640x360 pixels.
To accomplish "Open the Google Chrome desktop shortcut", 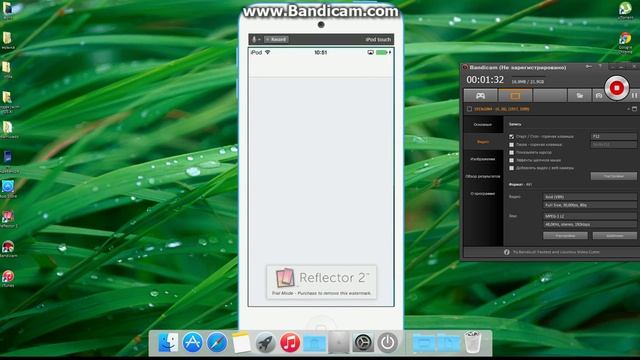I will 625,42.
